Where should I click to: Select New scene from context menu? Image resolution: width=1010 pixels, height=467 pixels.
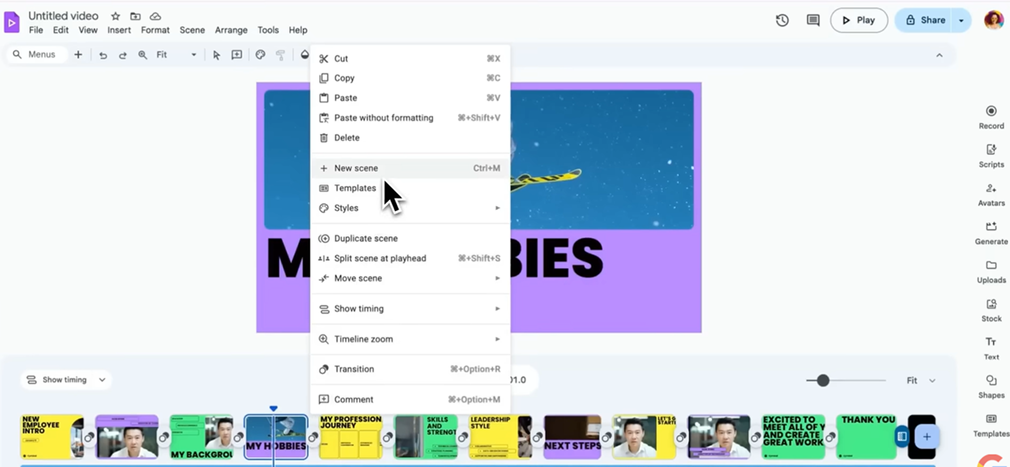point(410,168)
